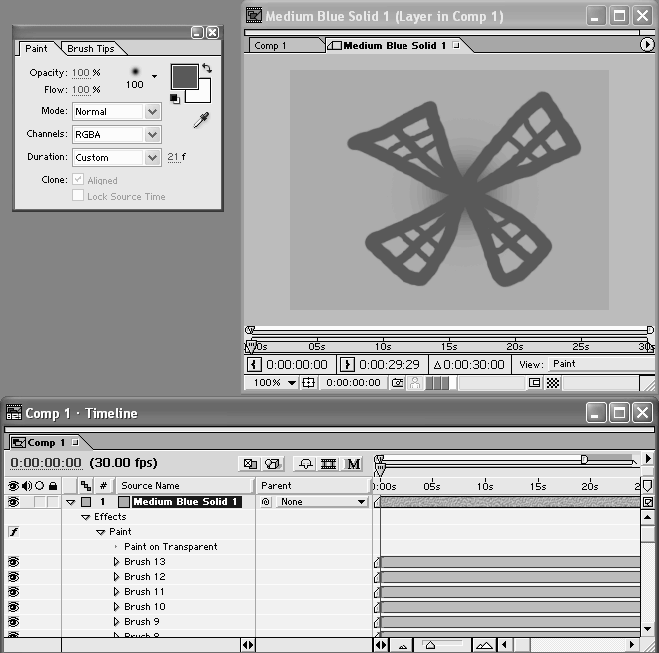Open the Channels dropdown showing RGBA
659x653 pixels.
pyautogui.click(x=116, y=134)
